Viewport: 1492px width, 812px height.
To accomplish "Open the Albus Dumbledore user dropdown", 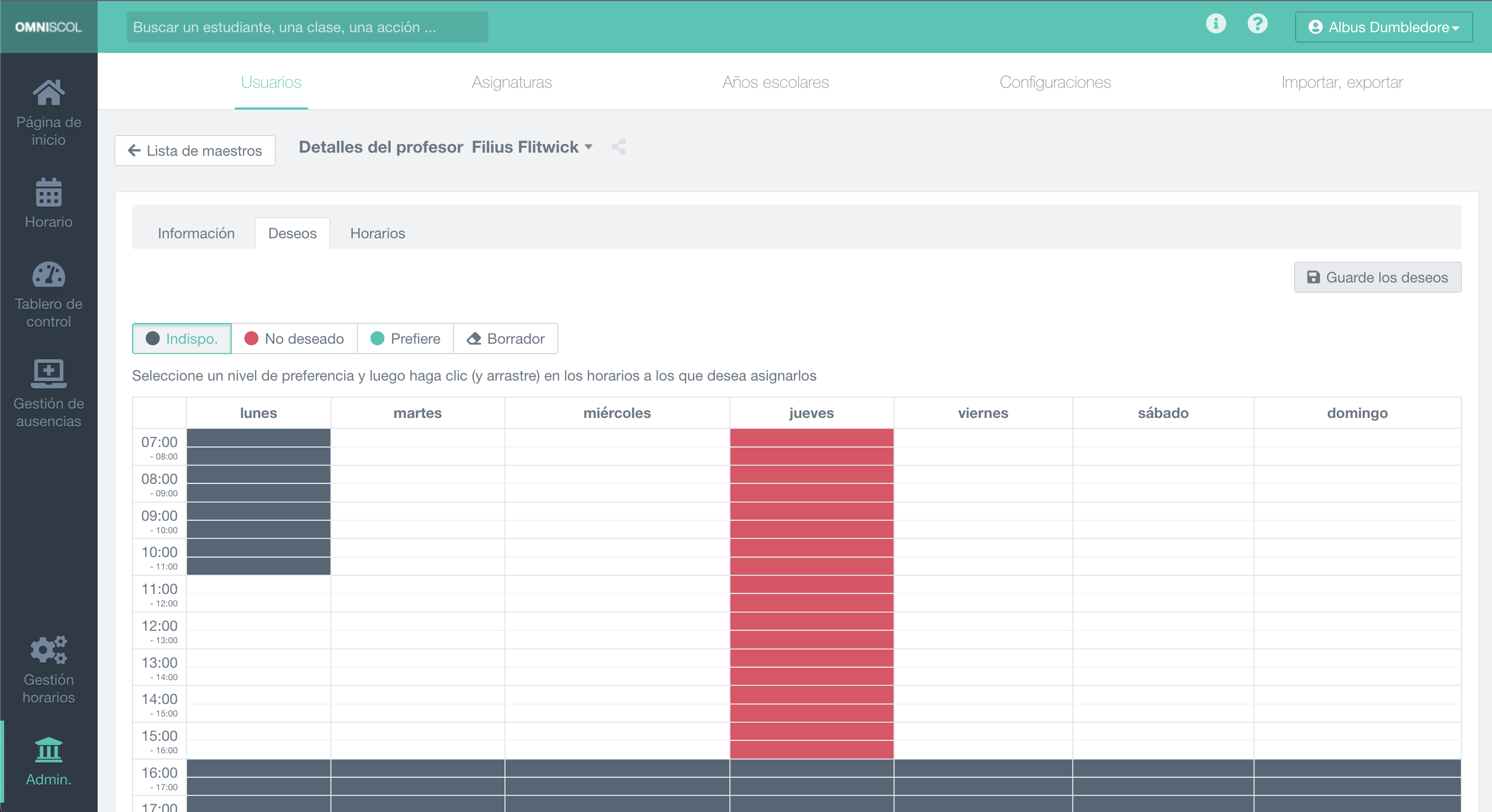I will 1383,27.
